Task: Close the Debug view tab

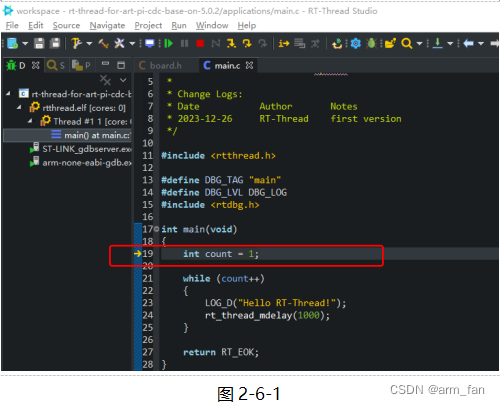Action: click(35, 65)
